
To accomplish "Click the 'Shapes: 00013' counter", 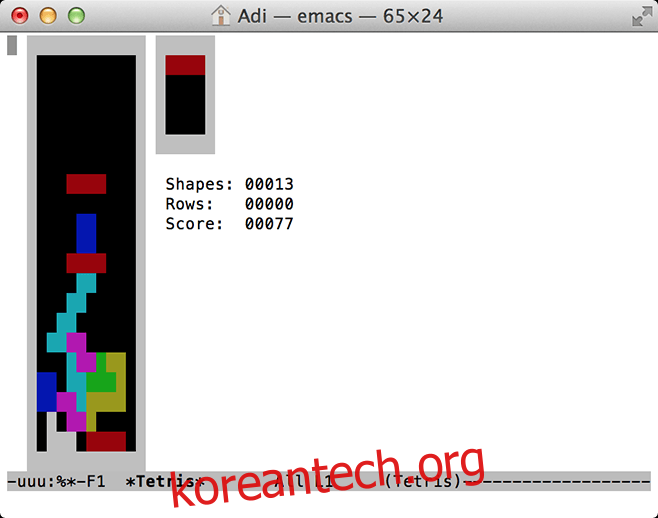I will [x=230, y=184].
